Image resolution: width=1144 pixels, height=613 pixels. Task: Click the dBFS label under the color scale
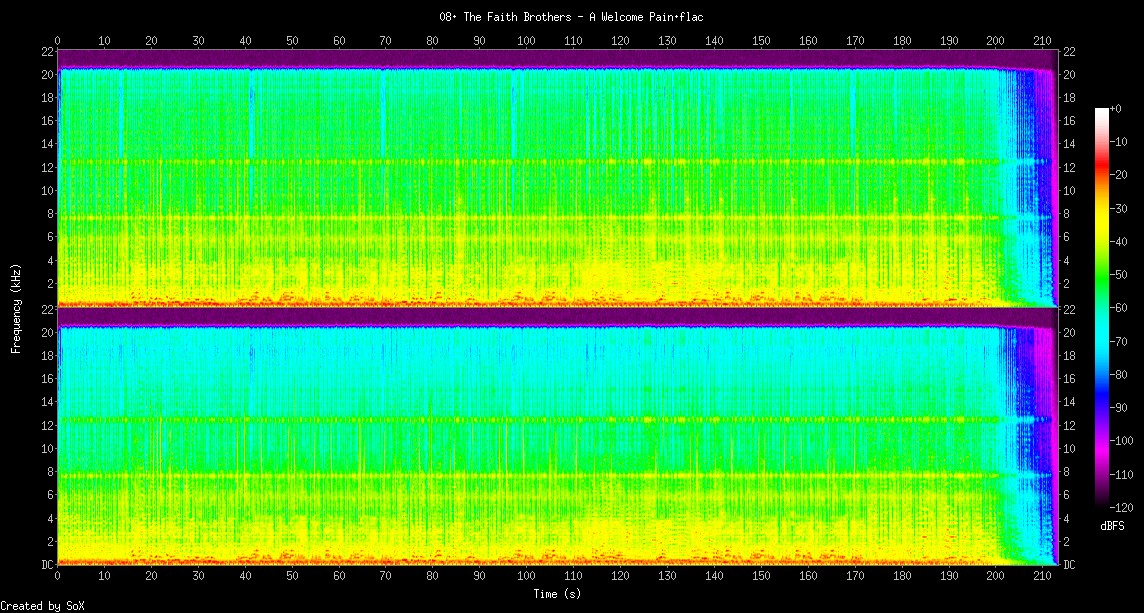coord(1114,526)
